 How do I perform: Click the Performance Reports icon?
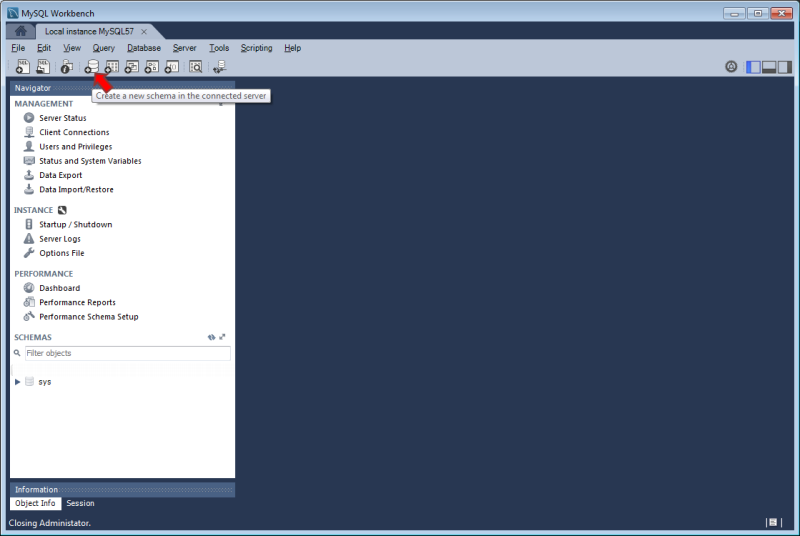[29, 302]
